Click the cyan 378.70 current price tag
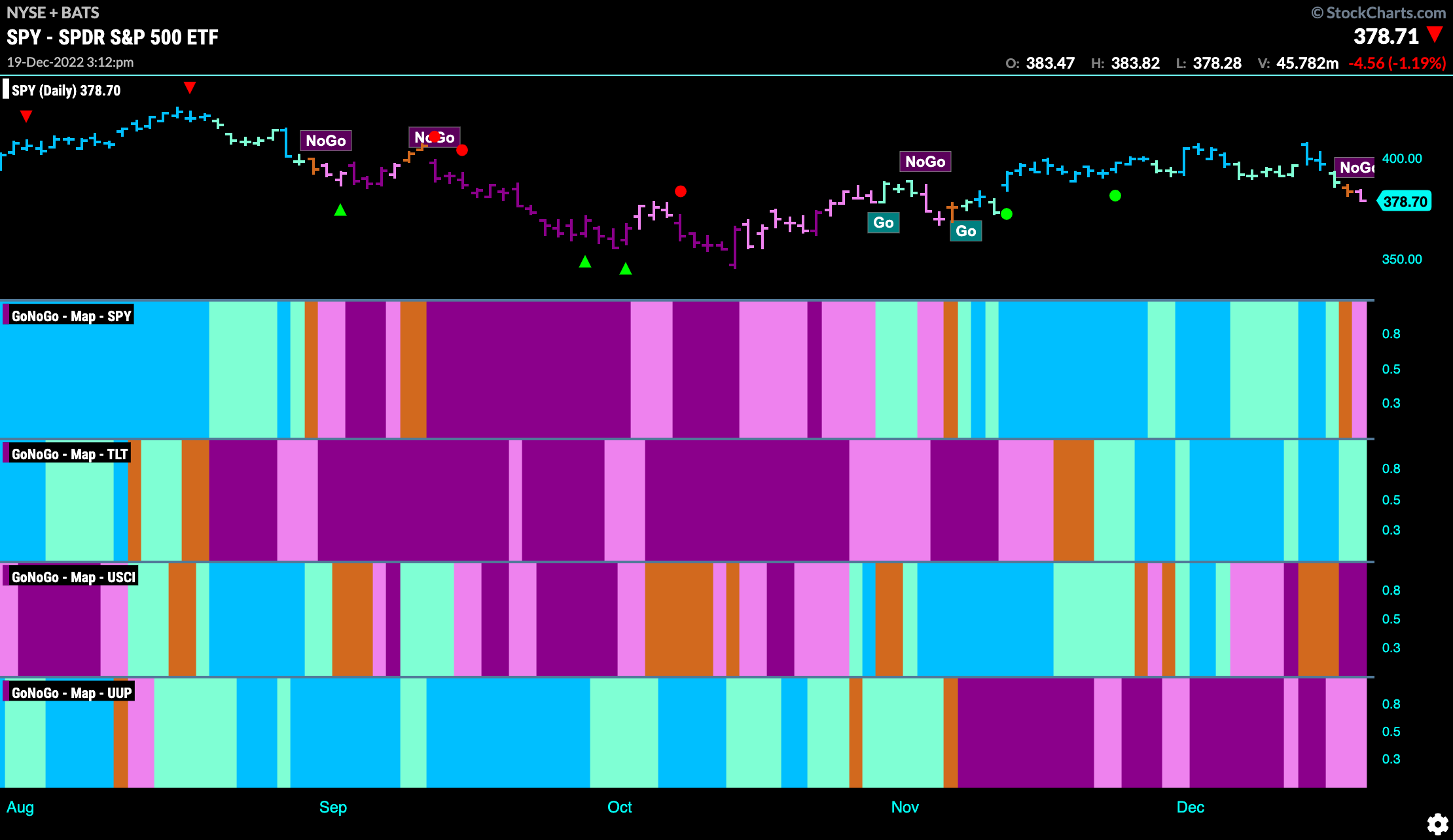This screenshot has width=1453, height=840. 1405,201
